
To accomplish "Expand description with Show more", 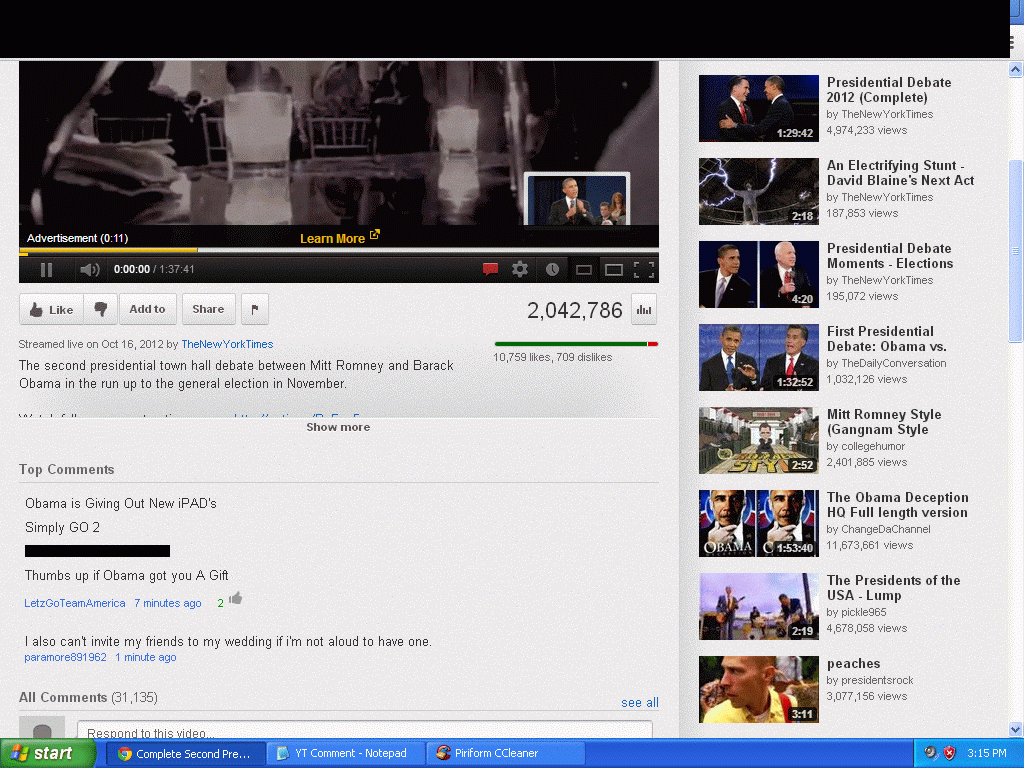I will [338, 427].
